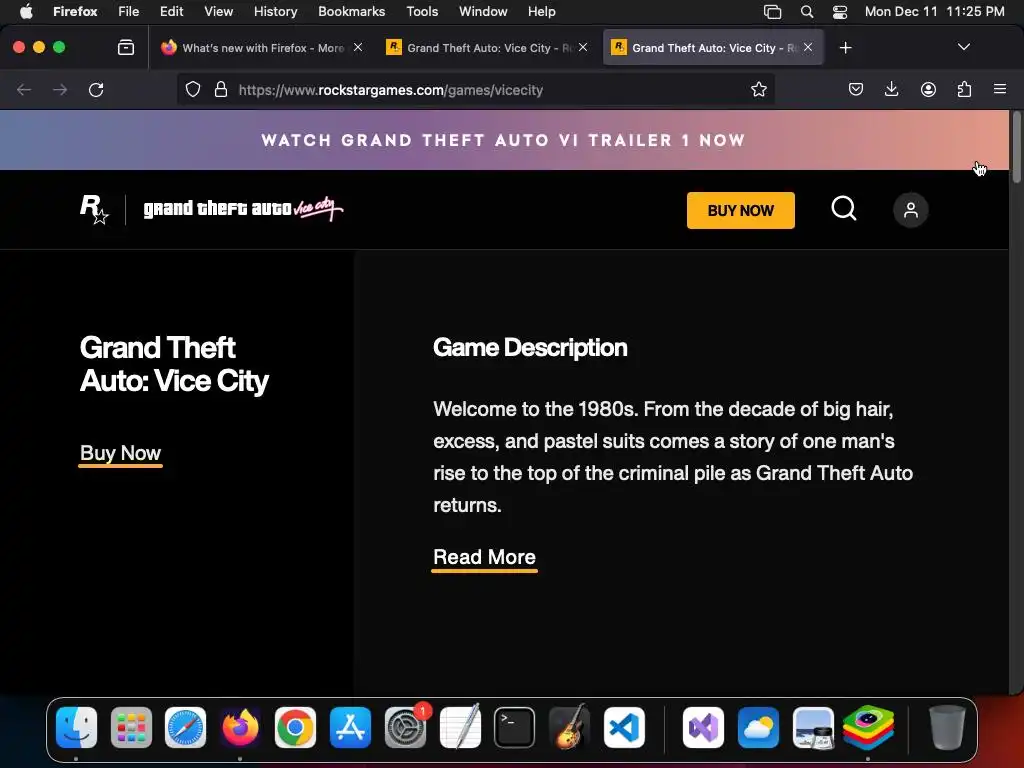Open the Weather app from the Dock
Viewport: 1024px width, 768px height.
[x=758, y=727]
